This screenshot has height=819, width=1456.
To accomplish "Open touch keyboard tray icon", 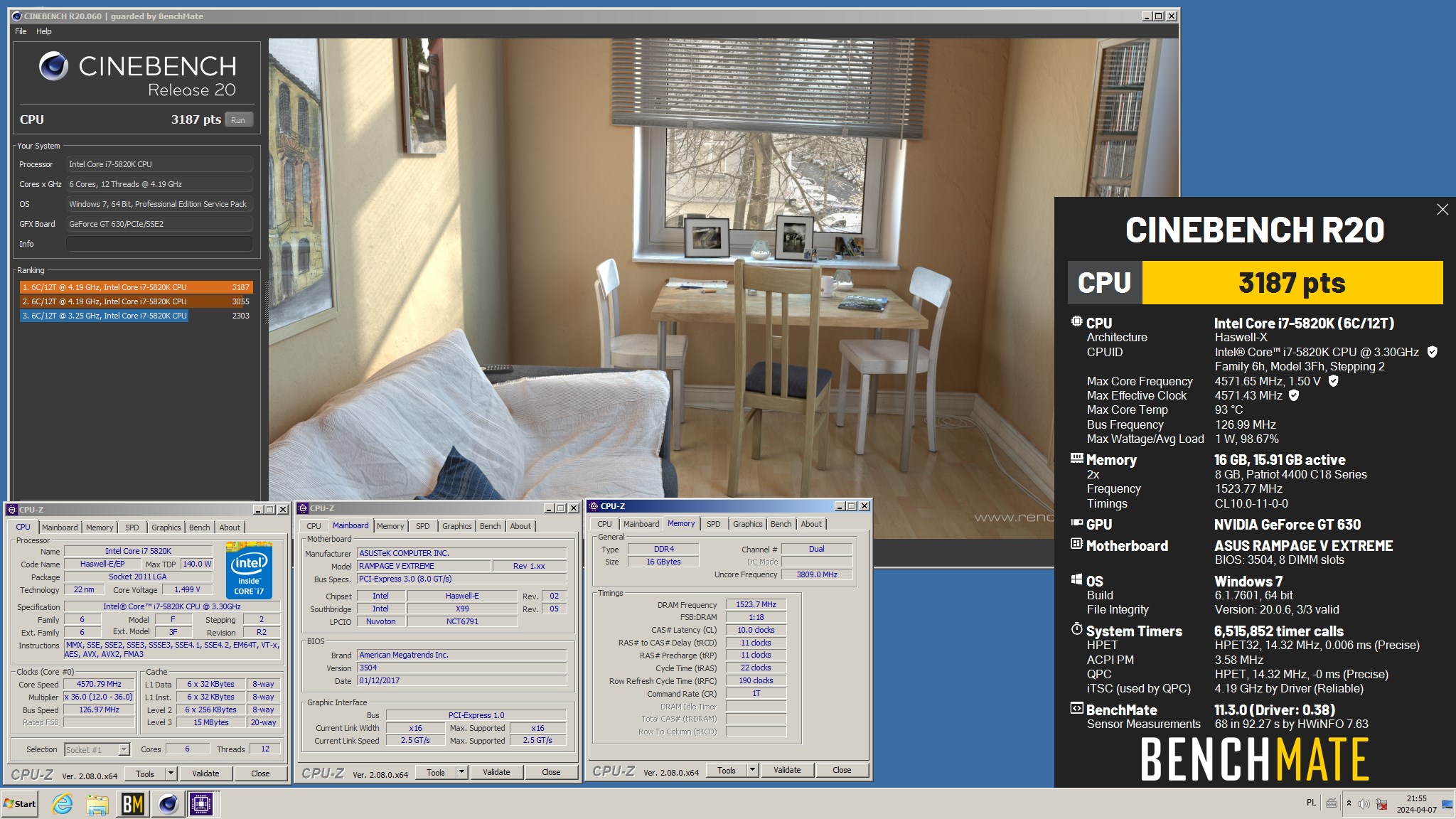I will [1332, 803].
